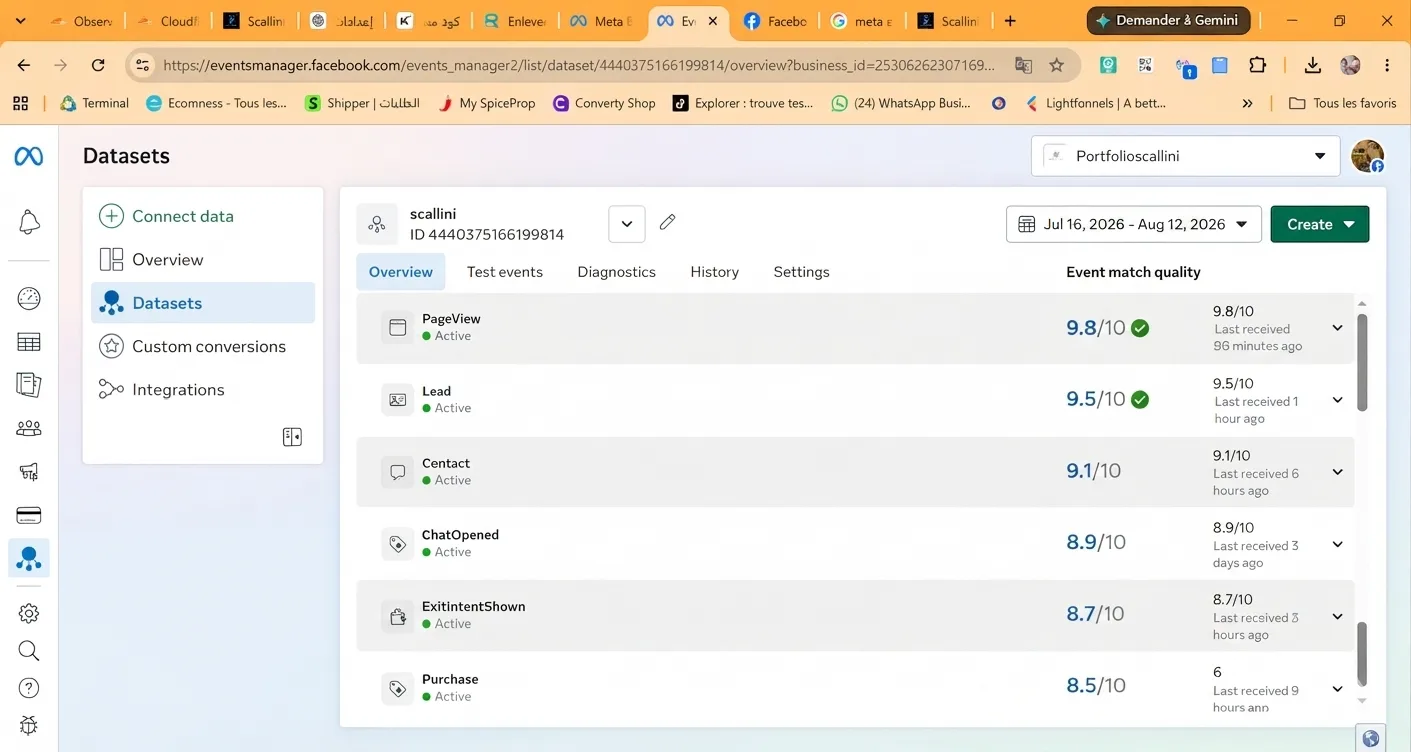Click the collapse sidebar panel icon
Screen dimensions: 1411x752
click(x=292, y=437)
